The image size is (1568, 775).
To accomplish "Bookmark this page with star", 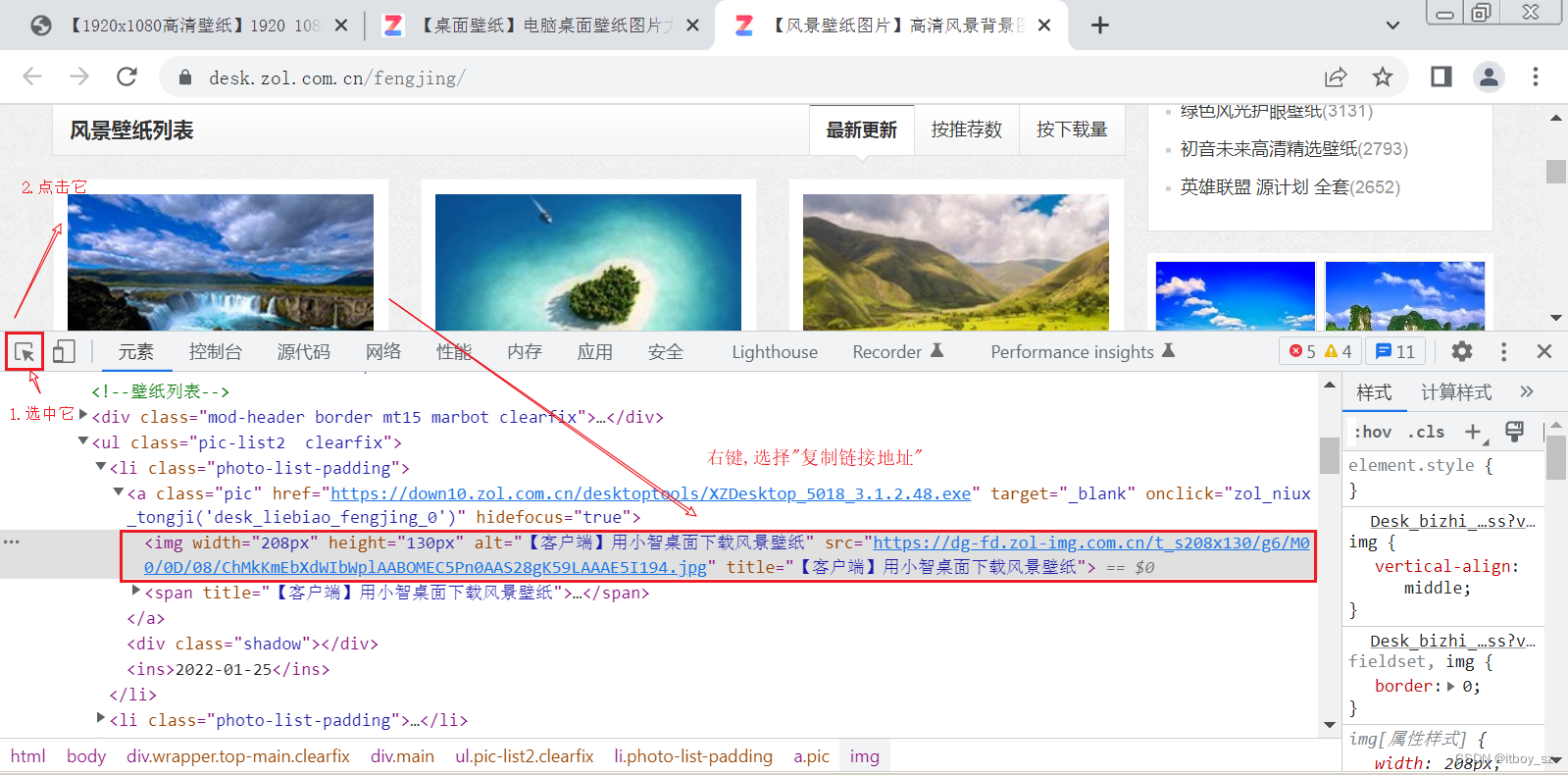I will coord(1383,77).
